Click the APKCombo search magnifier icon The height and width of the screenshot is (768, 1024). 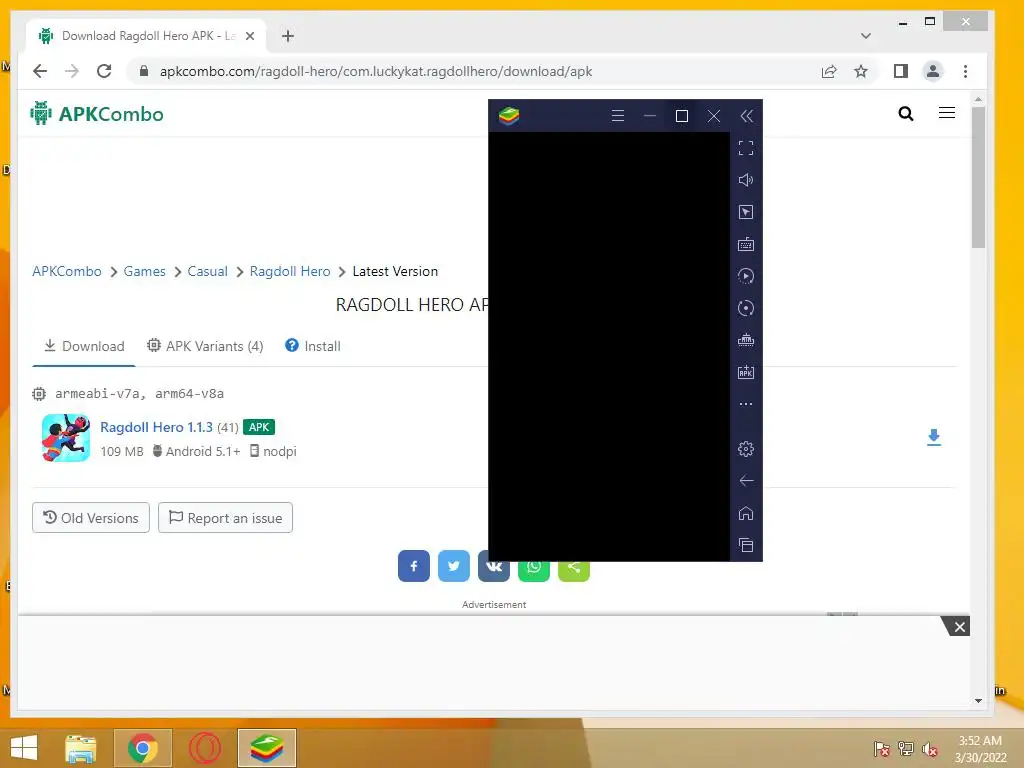point(906,114)
